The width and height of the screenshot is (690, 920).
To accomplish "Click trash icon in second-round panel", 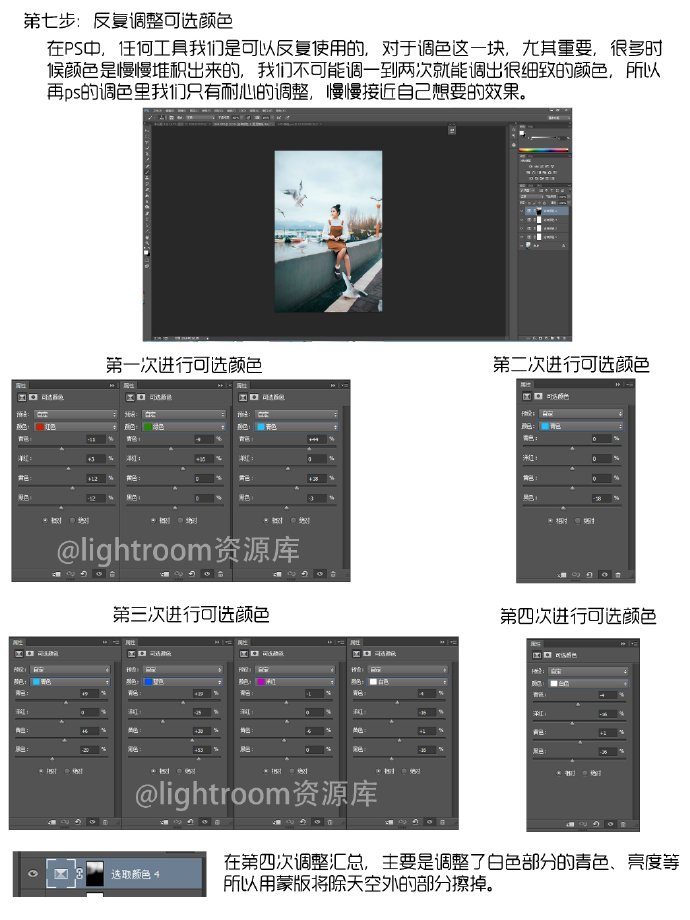I will click(x=618, y=574).
